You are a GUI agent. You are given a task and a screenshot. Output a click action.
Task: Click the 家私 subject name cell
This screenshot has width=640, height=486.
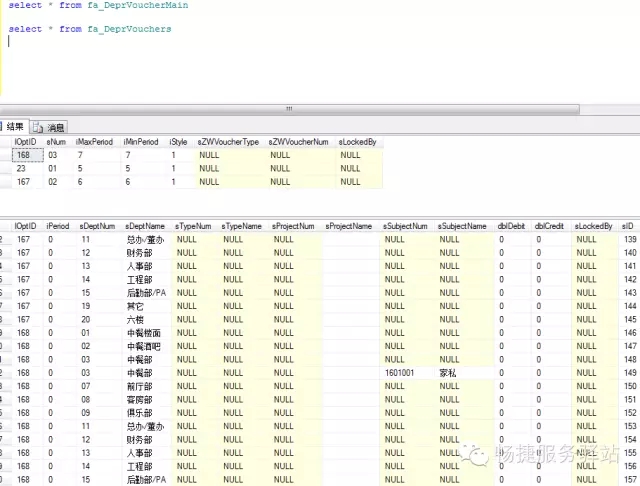click(x=449, y=372)
